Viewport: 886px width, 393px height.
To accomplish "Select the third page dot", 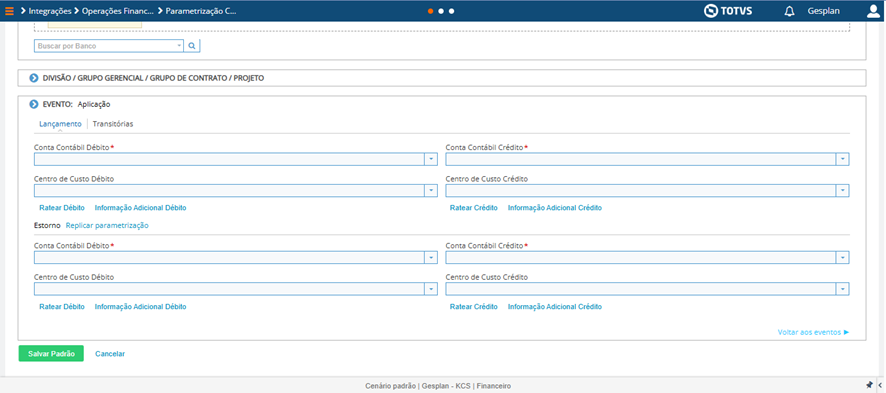I will [451, 11].
